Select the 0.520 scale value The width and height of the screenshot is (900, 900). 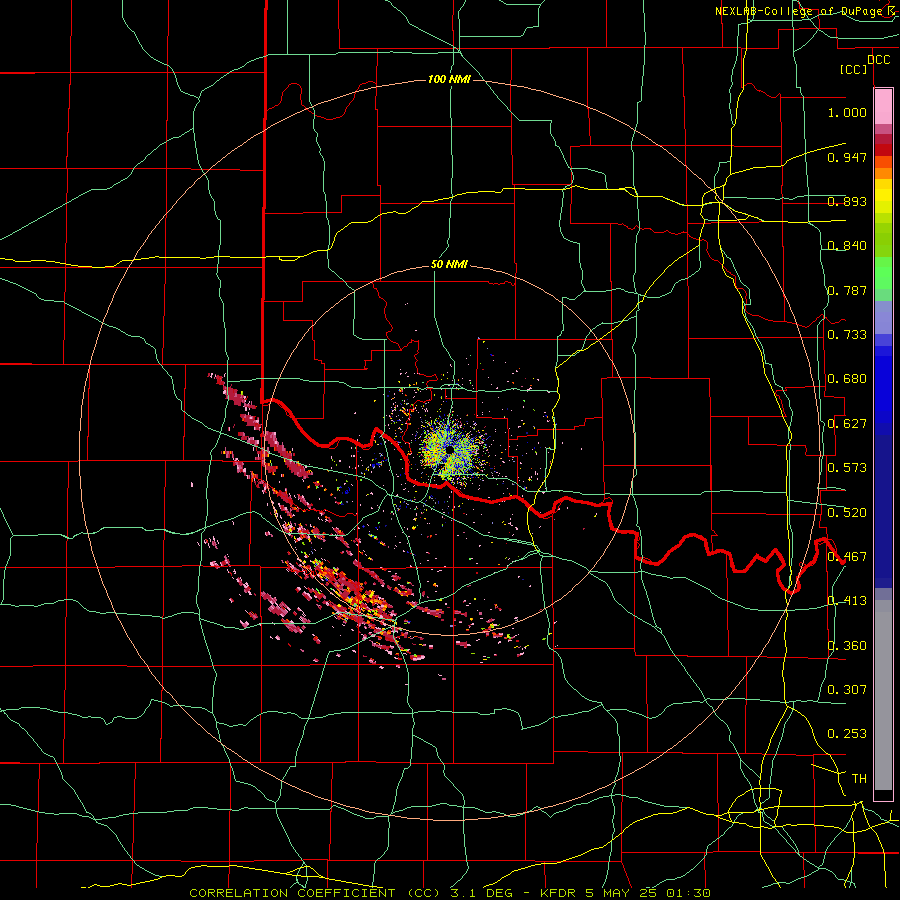(x=847, y=513)
